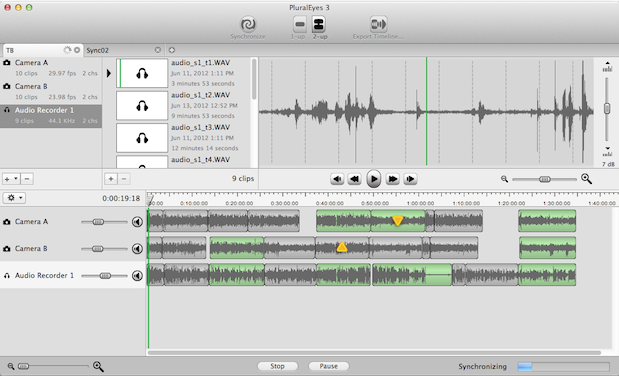Image resolution: width=619 pixels, height=376 pixels.
Task: Click the clip list scrollbar
Action: (254, 79)
